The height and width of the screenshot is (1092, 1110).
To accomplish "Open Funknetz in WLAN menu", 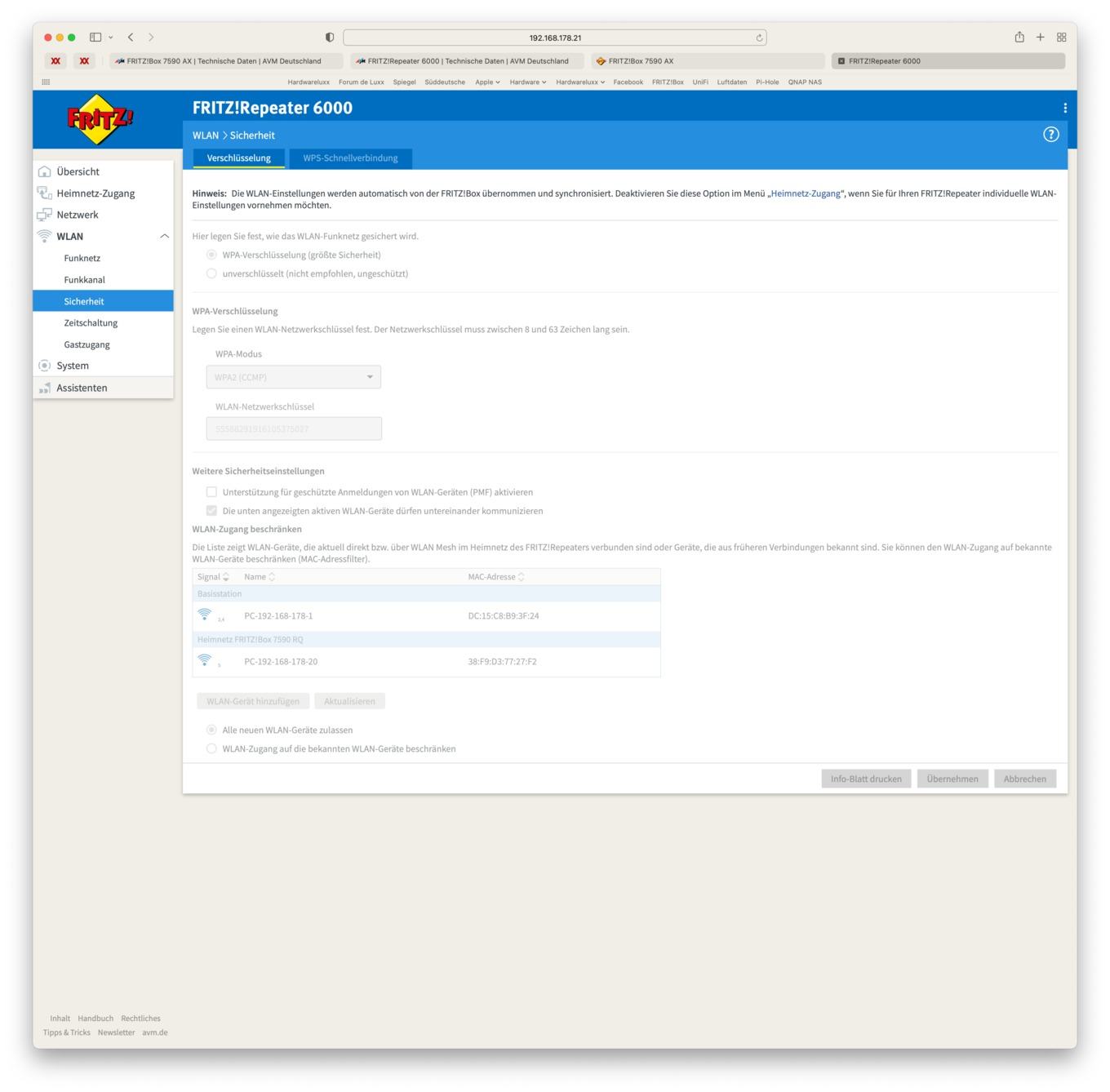I will tap(82, 258).
